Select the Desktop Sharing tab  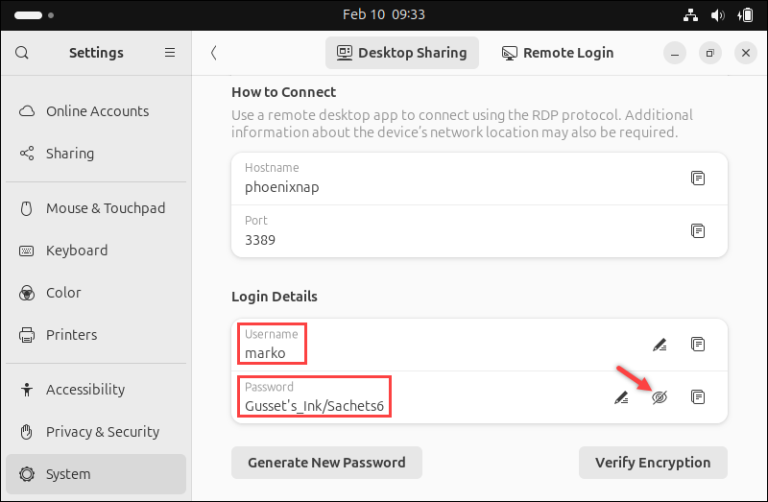(402, 53)
